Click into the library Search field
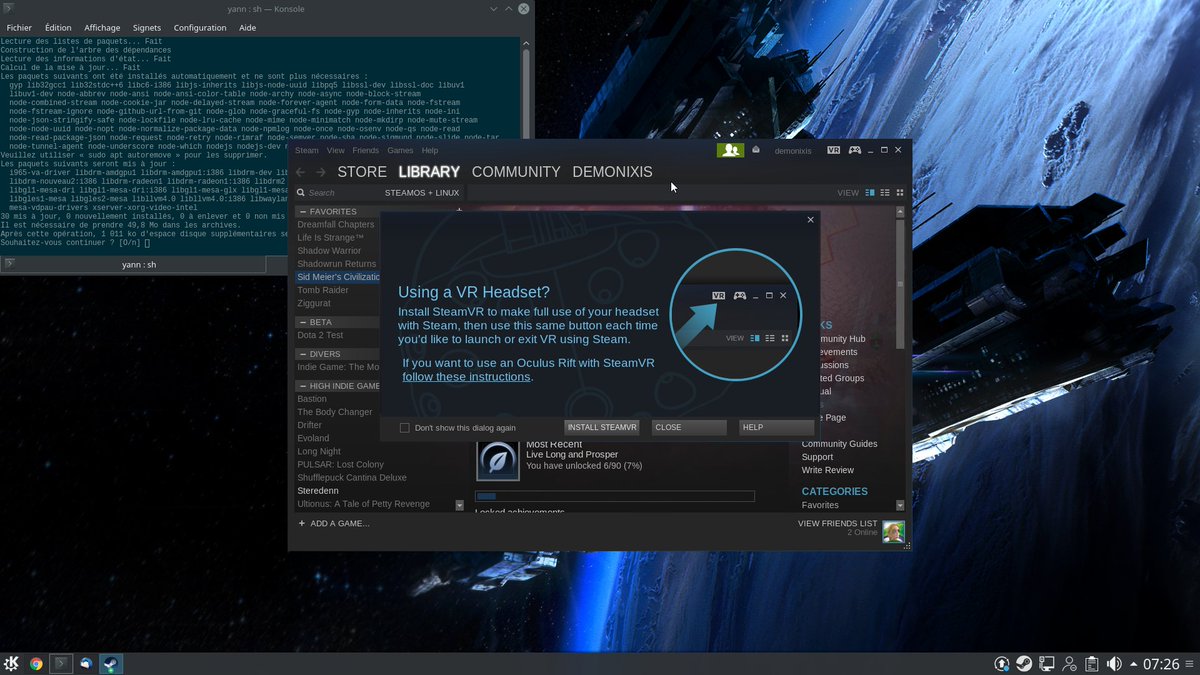Screen dimensions: 1200x675 click(x=340, y=192)
